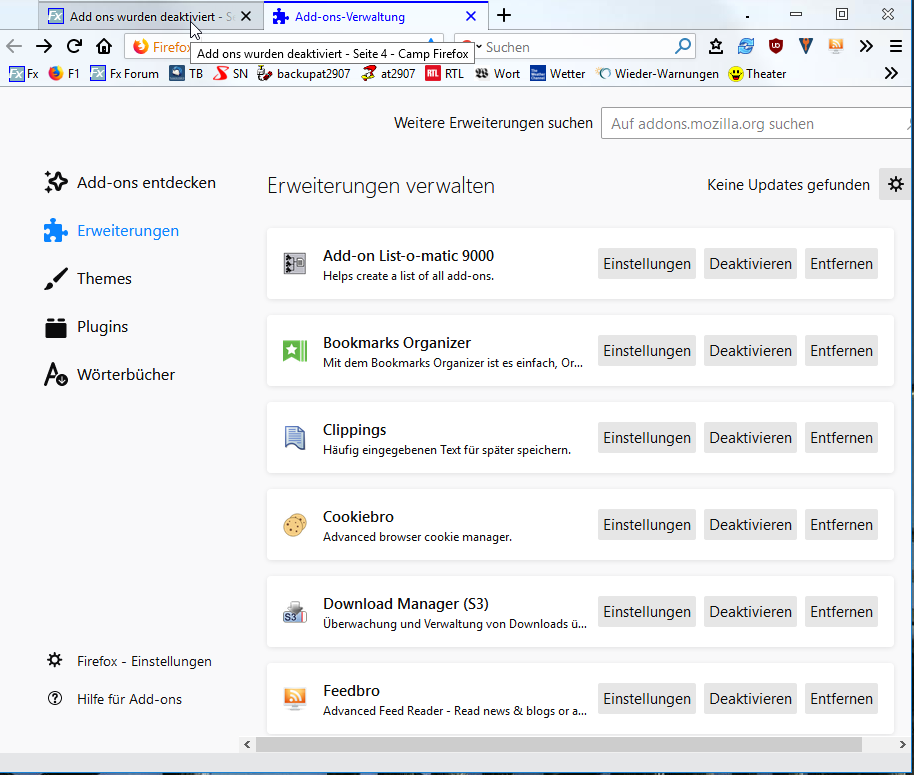Go forward with the arrow button
Screen dimensions: 914x775
[x=44, y=46]
